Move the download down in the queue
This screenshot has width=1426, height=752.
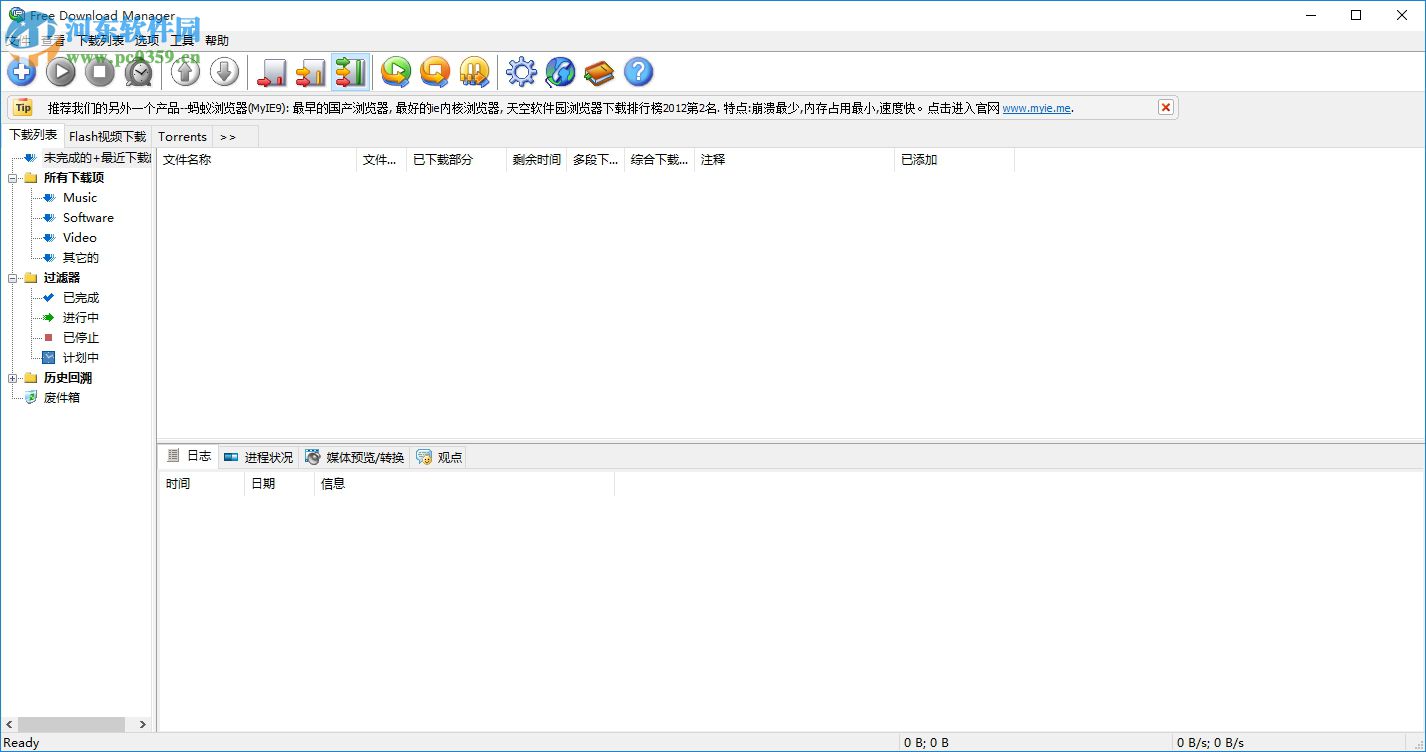[x=224, y=71]
